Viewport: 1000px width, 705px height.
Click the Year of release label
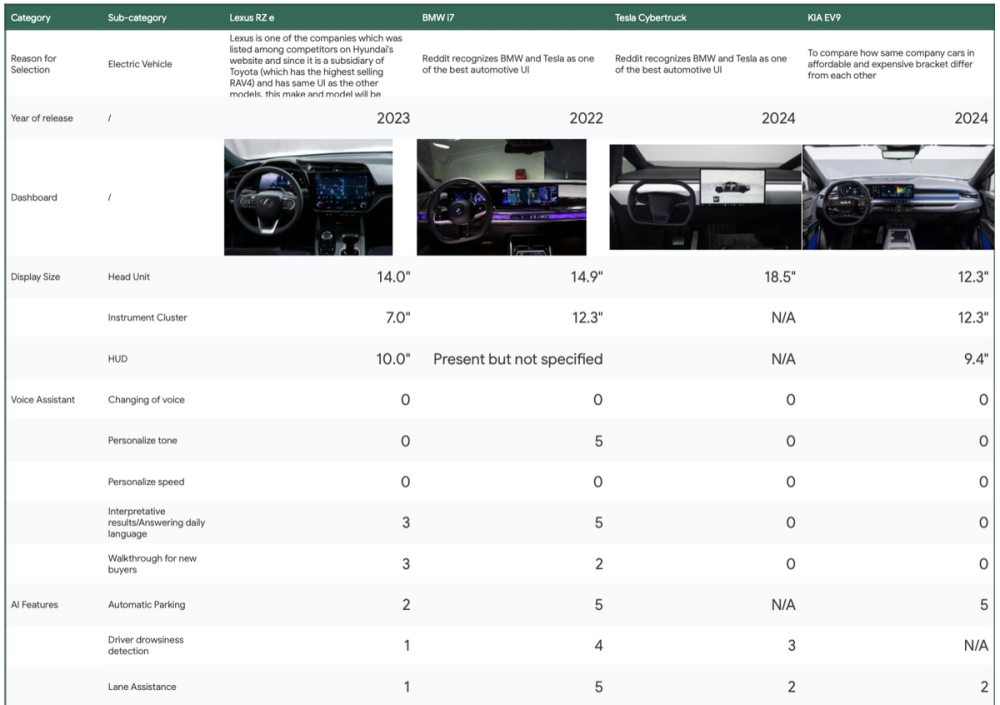[41, 118]
